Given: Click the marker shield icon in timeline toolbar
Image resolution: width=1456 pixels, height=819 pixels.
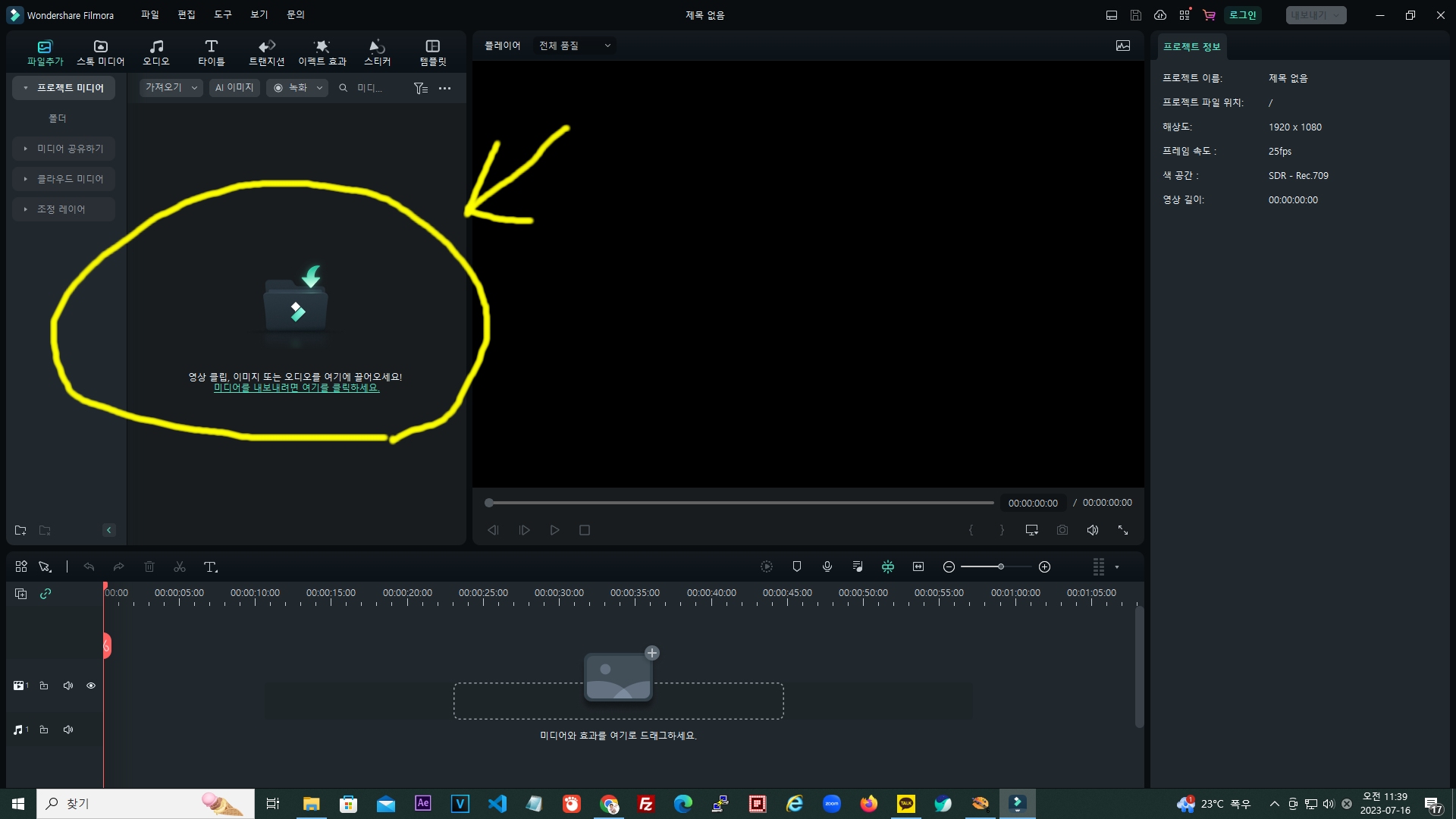Looking at the screenshot, I should (x=797, y=566).
